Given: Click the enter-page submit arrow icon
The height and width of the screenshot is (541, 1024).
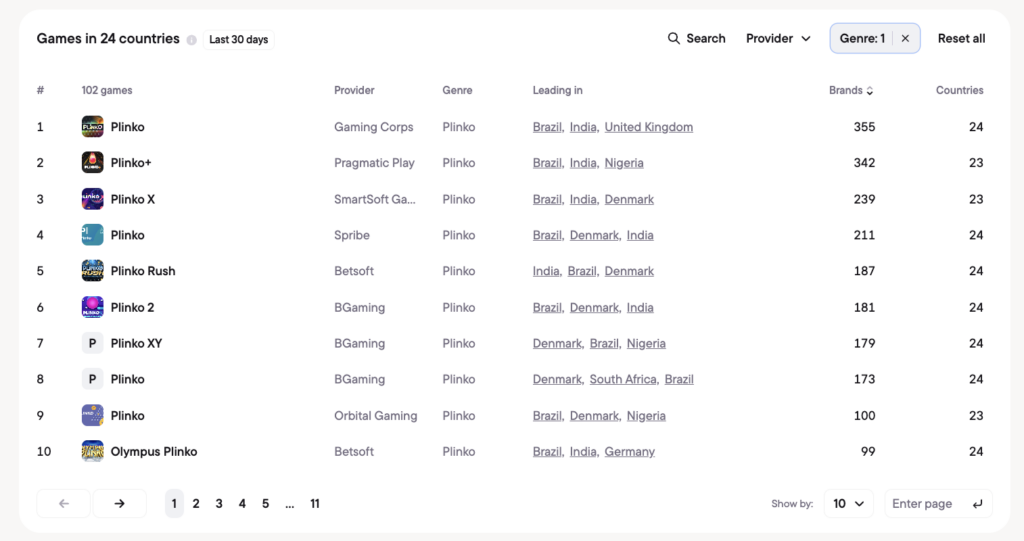Looking at the screenshot, I should coord(977,504).
